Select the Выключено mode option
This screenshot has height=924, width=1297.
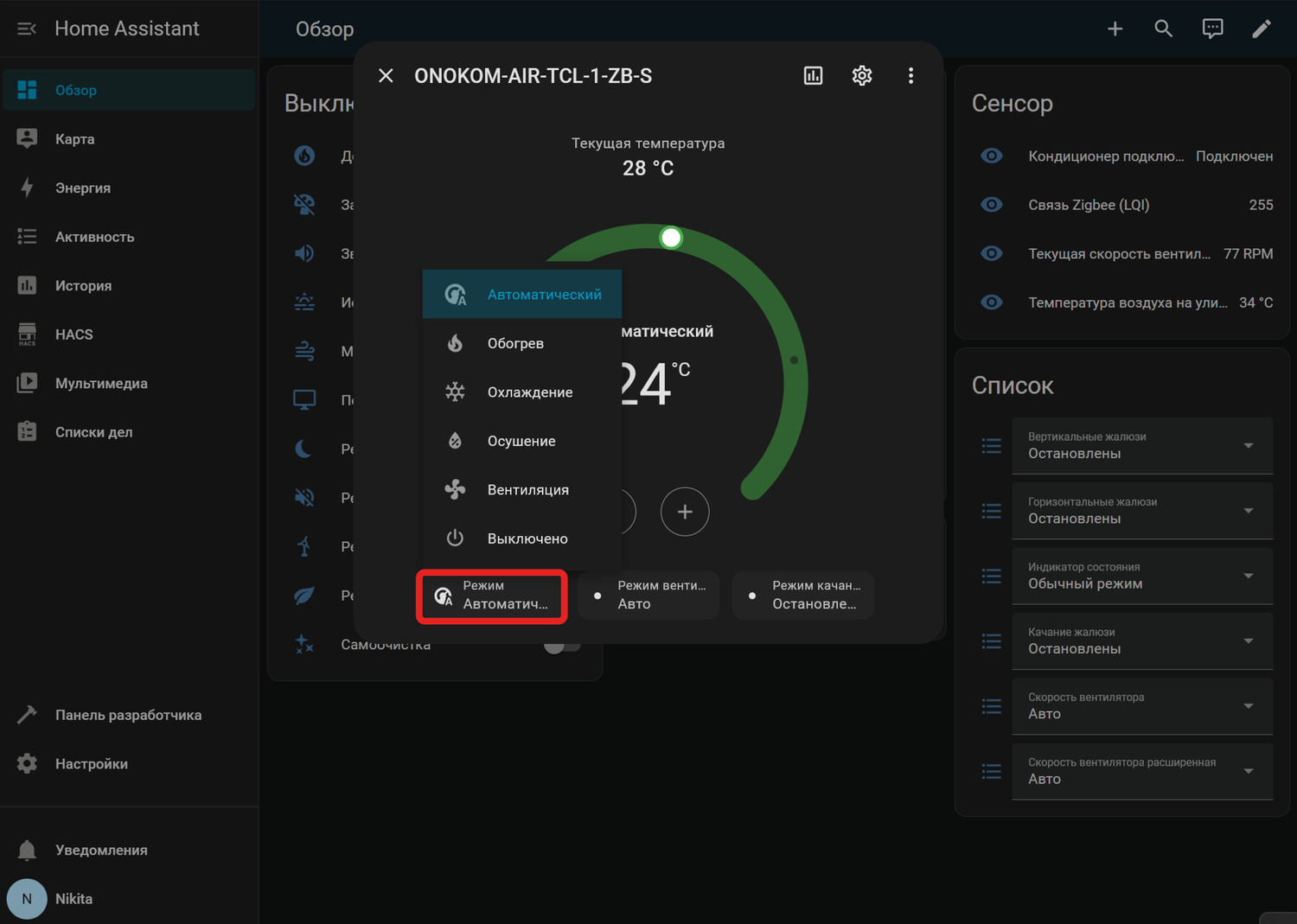[522, 538]
